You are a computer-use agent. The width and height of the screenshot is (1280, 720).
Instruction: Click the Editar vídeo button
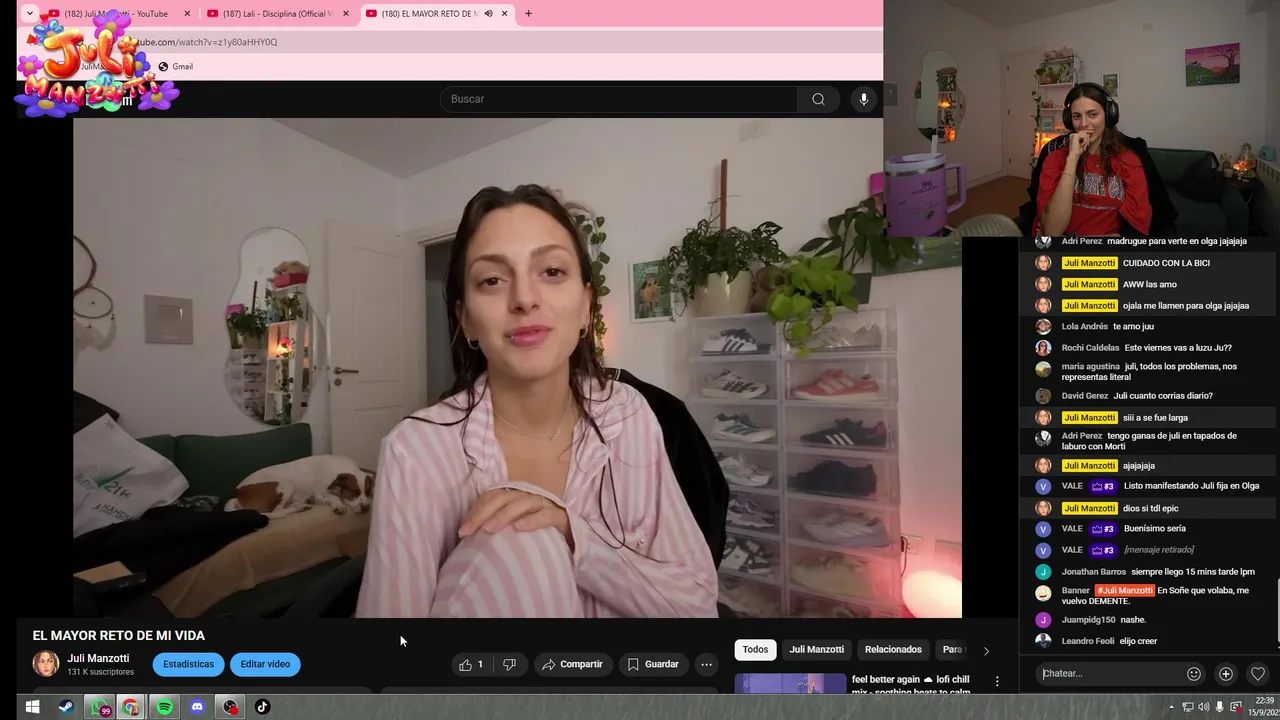point(265,664)
